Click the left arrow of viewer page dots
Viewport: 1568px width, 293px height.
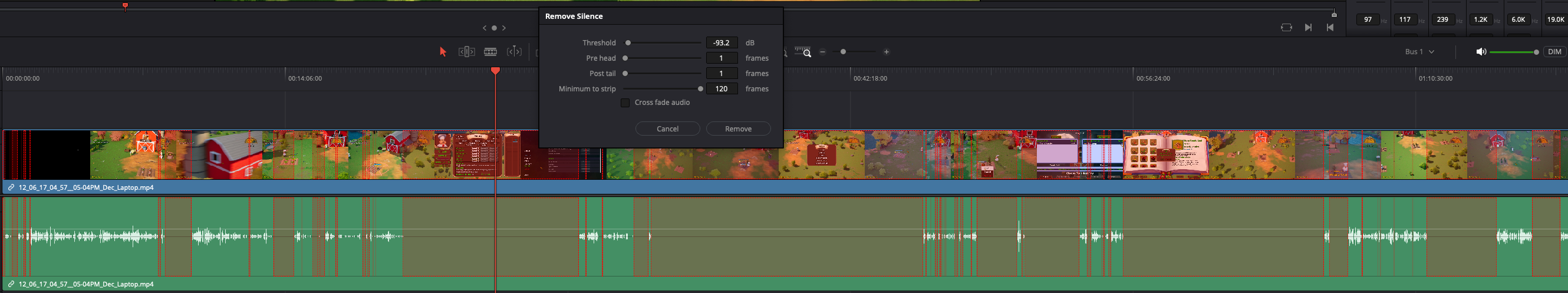(485, 28)
